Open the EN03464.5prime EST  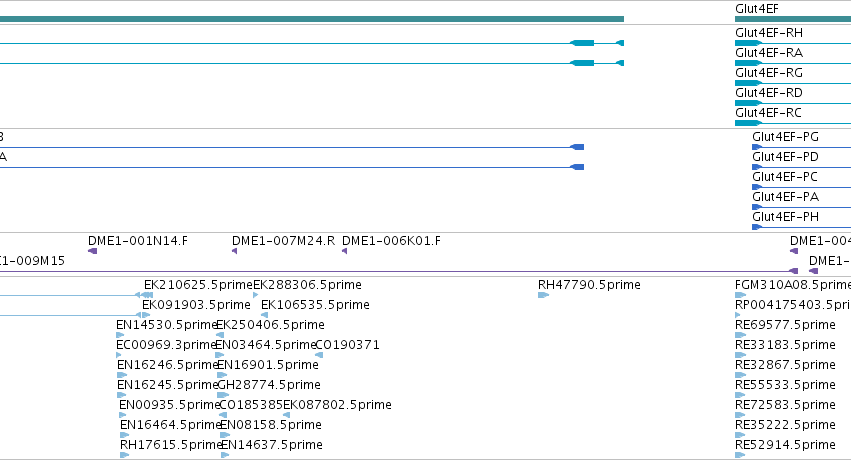266,345
